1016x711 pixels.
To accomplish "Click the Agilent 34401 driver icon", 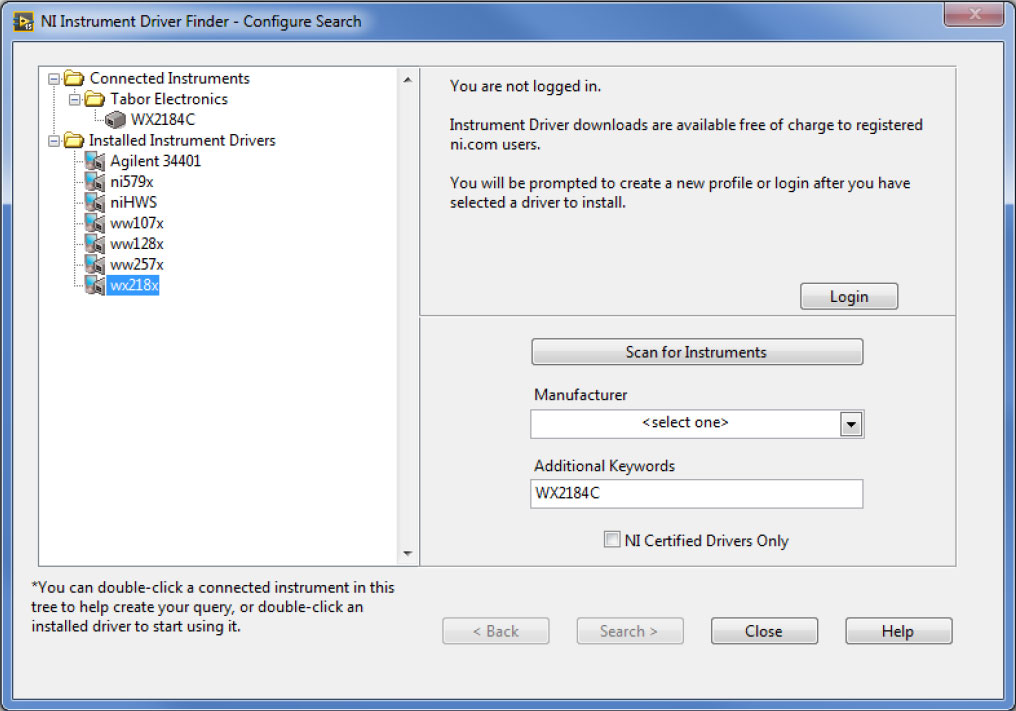I will pyautogui.click(x=95, y=161).
